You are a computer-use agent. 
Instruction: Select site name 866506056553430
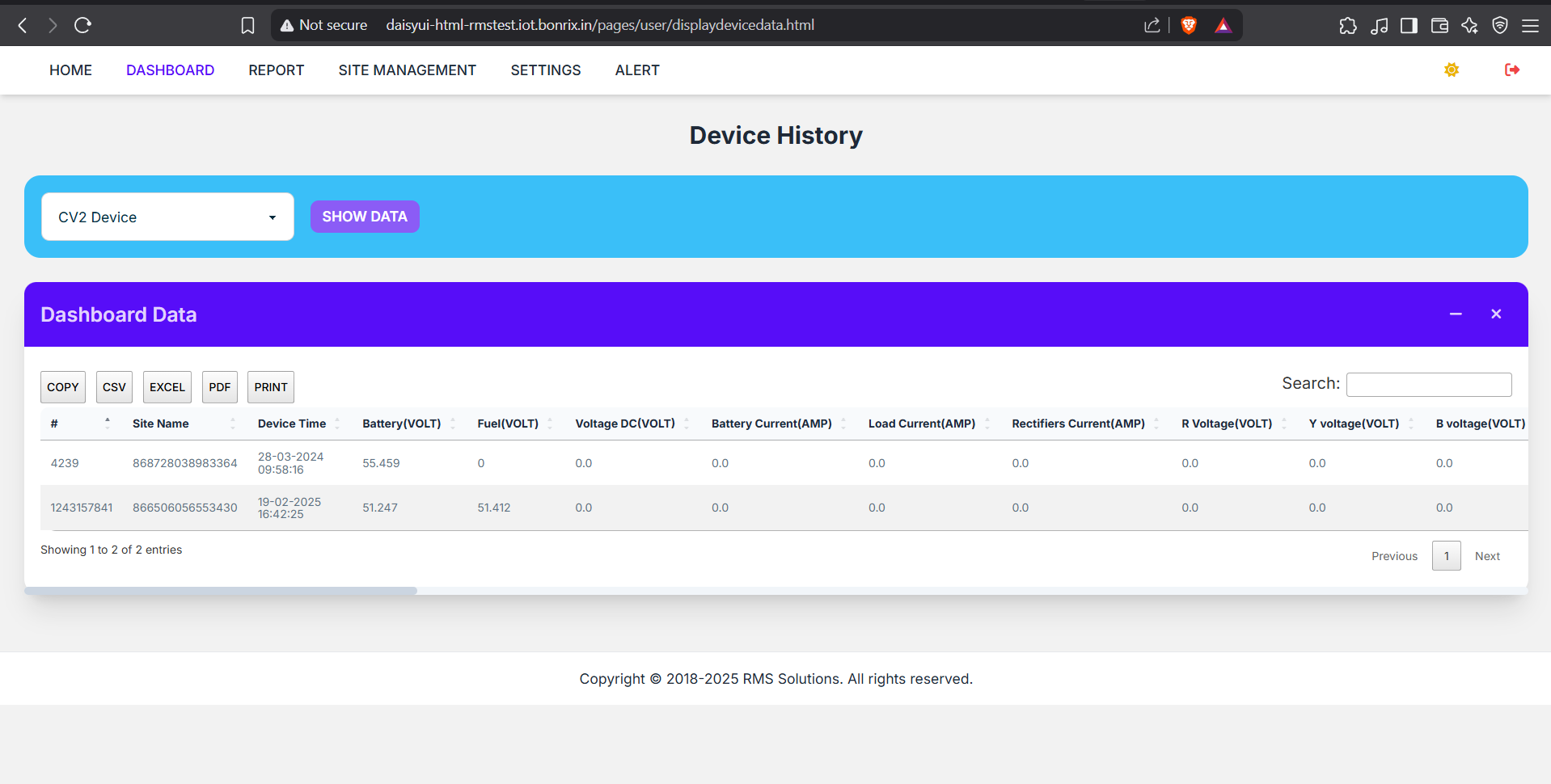pyautogui.click(x=185, y=508)
